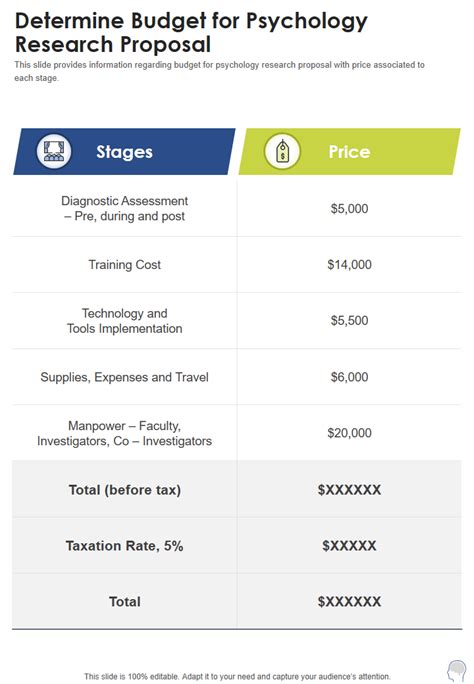Select the Training Cost row label
474x684 pixels.
click(125, 264)
